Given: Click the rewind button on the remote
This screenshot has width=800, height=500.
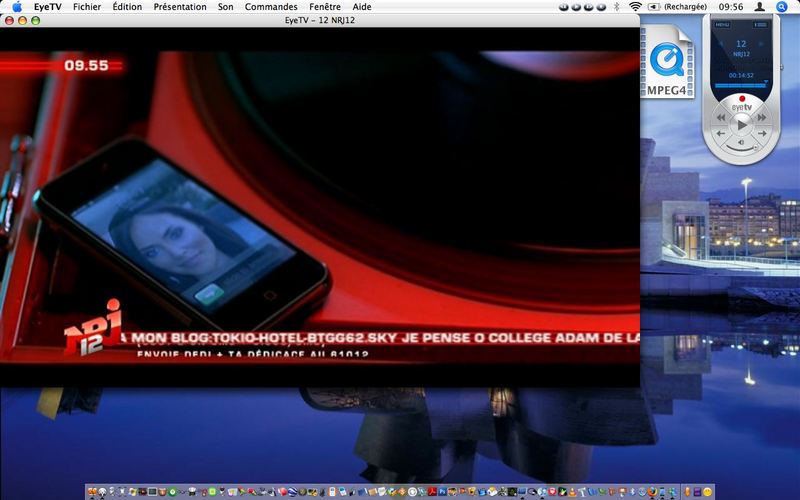Looking at the screenshot, I should pos(721,117).
